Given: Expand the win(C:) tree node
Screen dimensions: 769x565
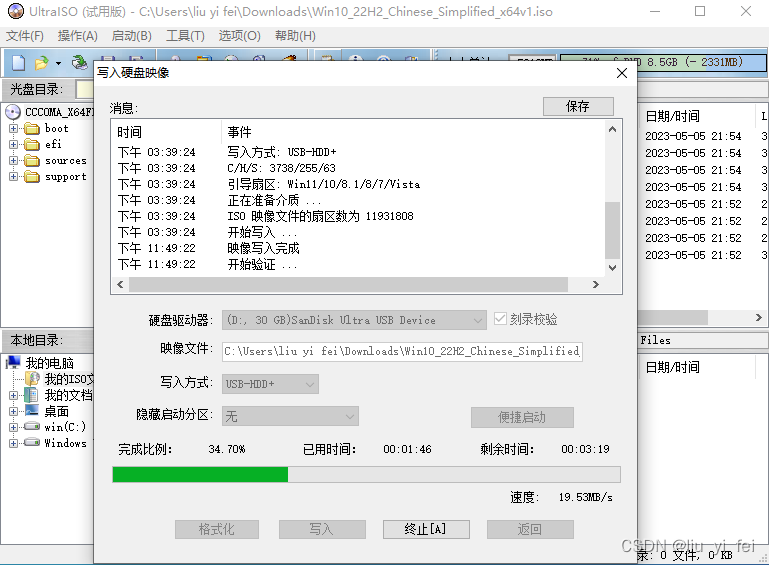Looking at the screenshot, I should tap(13, 427).
